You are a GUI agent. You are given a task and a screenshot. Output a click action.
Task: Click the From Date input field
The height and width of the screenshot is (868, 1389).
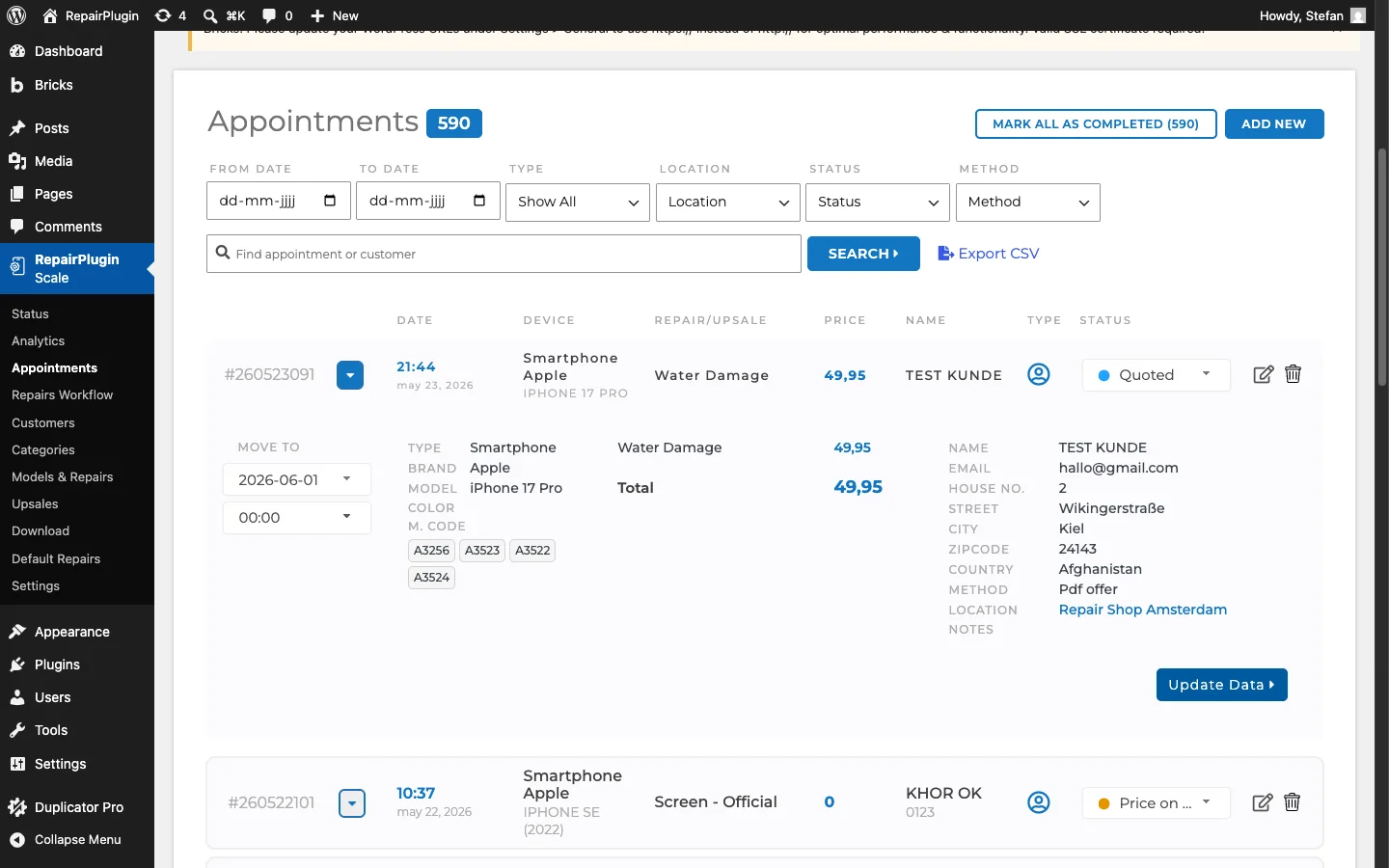279,201
